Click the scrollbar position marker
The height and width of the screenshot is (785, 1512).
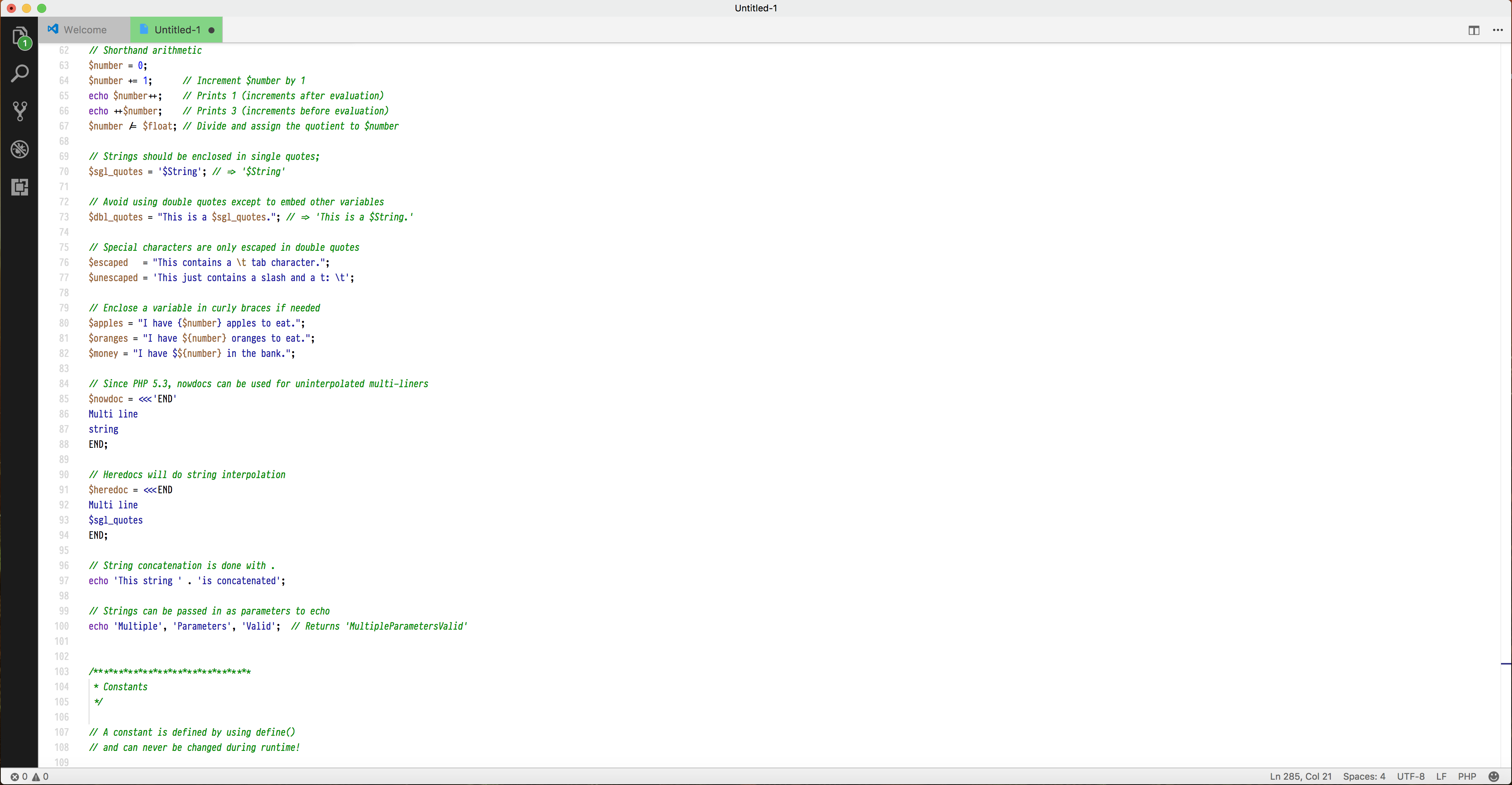pyautogui.click(x=1506, y=663)
